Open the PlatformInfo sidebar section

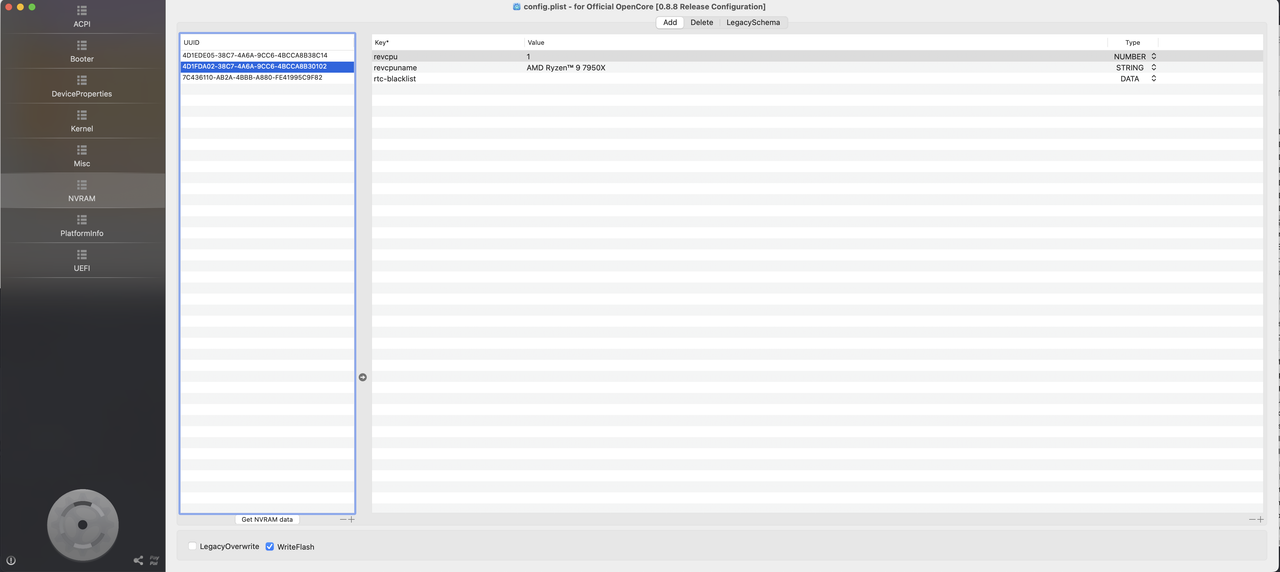(82, 226)
